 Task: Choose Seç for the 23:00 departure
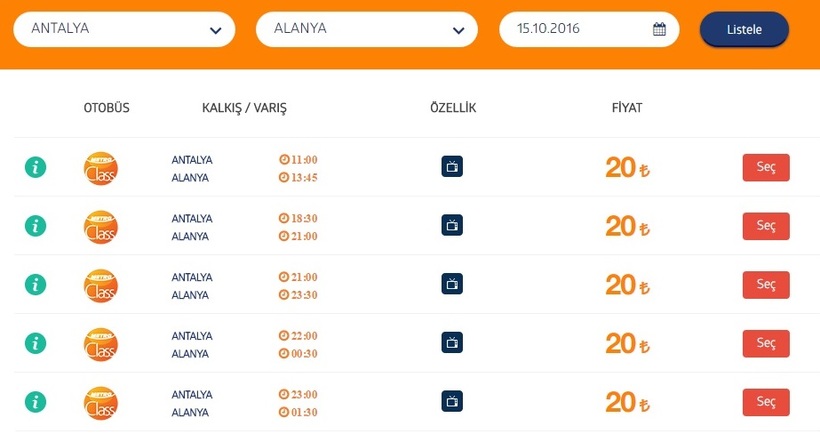766,402
